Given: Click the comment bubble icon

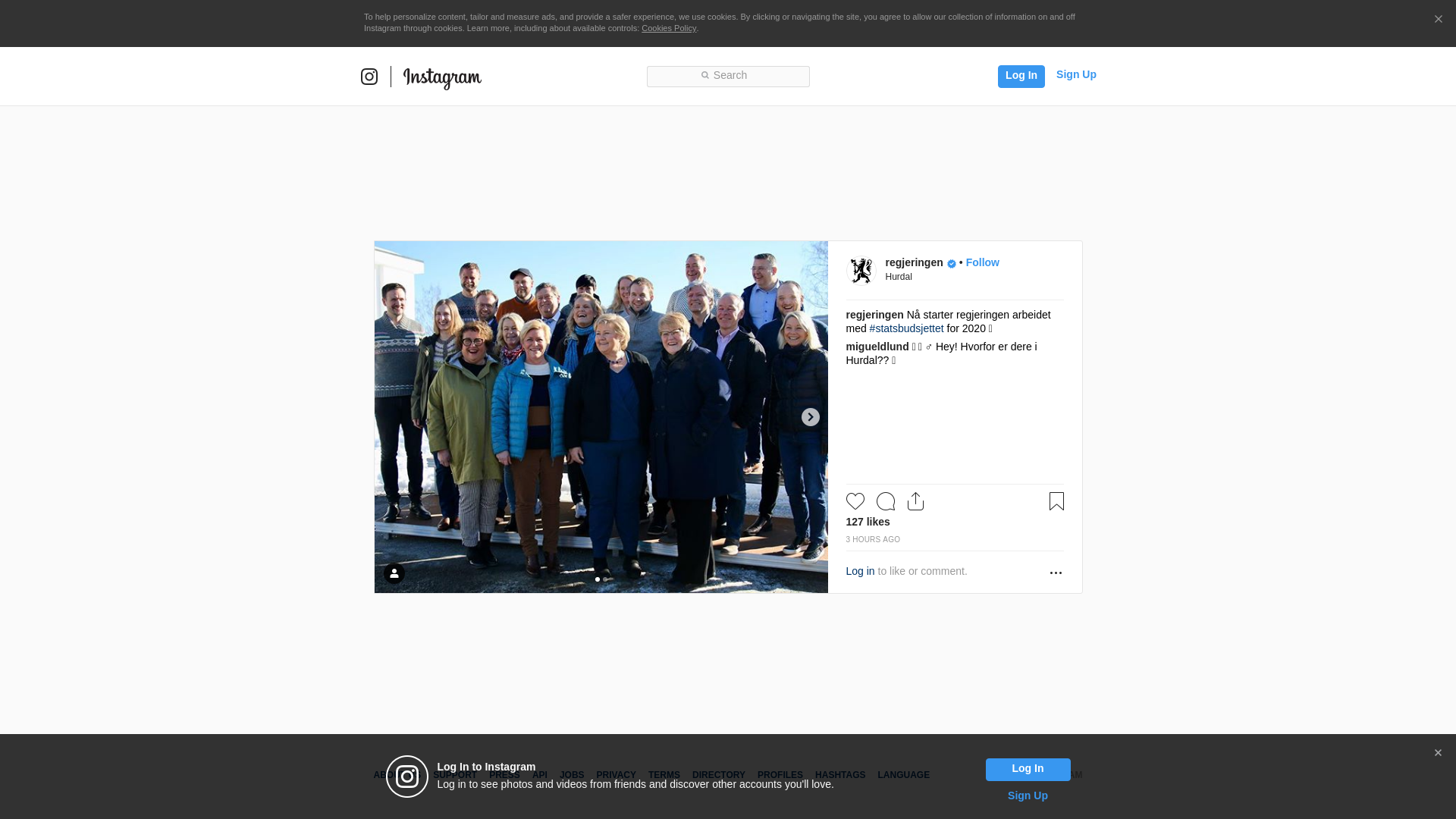Looking at the screenshot, I should coord(886,501).
